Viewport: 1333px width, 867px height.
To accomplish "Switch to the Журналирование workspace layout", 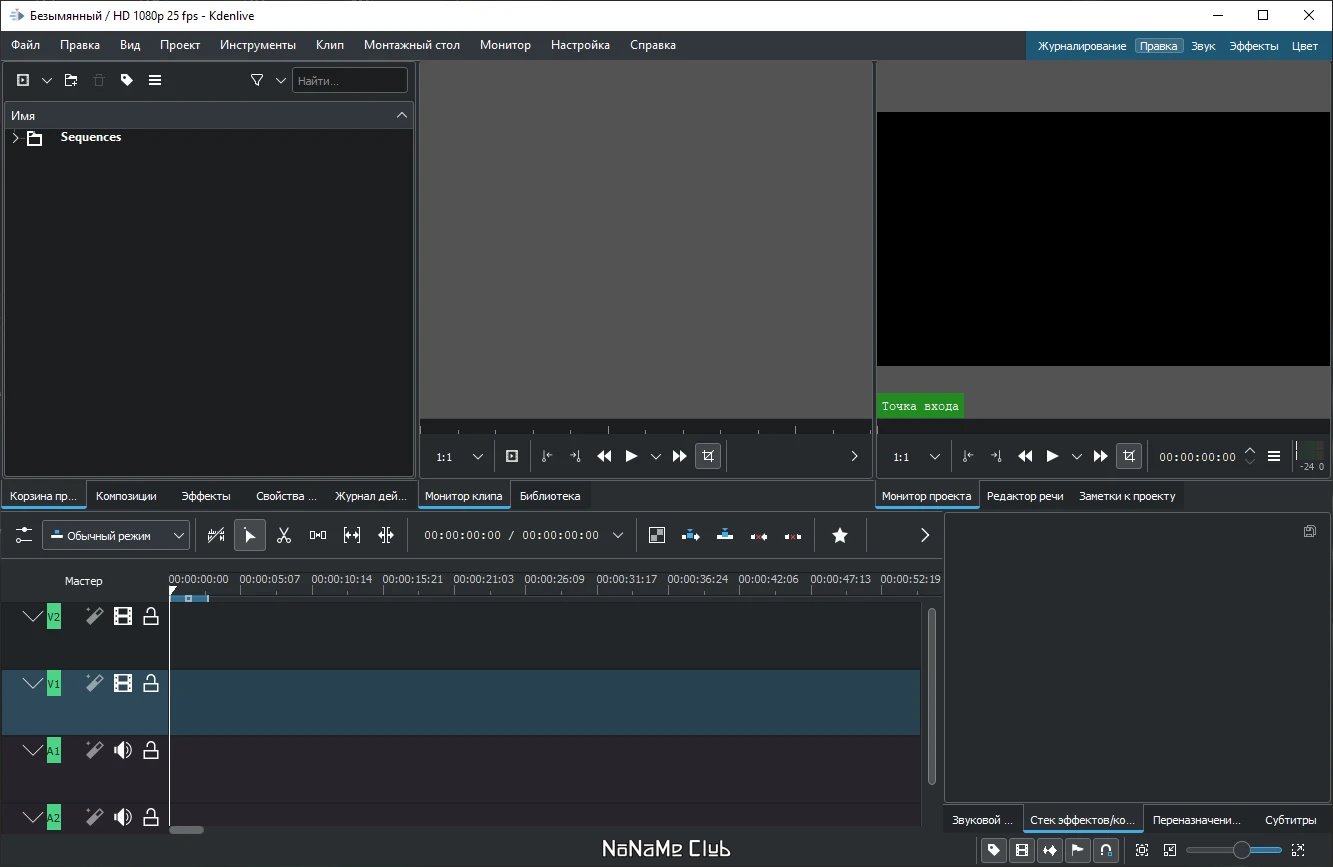I will pos(1081,46).
